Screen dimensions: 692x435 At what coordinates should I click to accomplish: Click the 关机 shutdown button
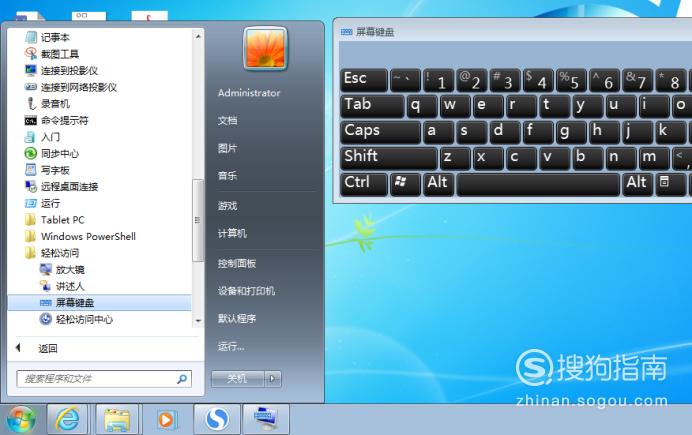pos(238,379)
